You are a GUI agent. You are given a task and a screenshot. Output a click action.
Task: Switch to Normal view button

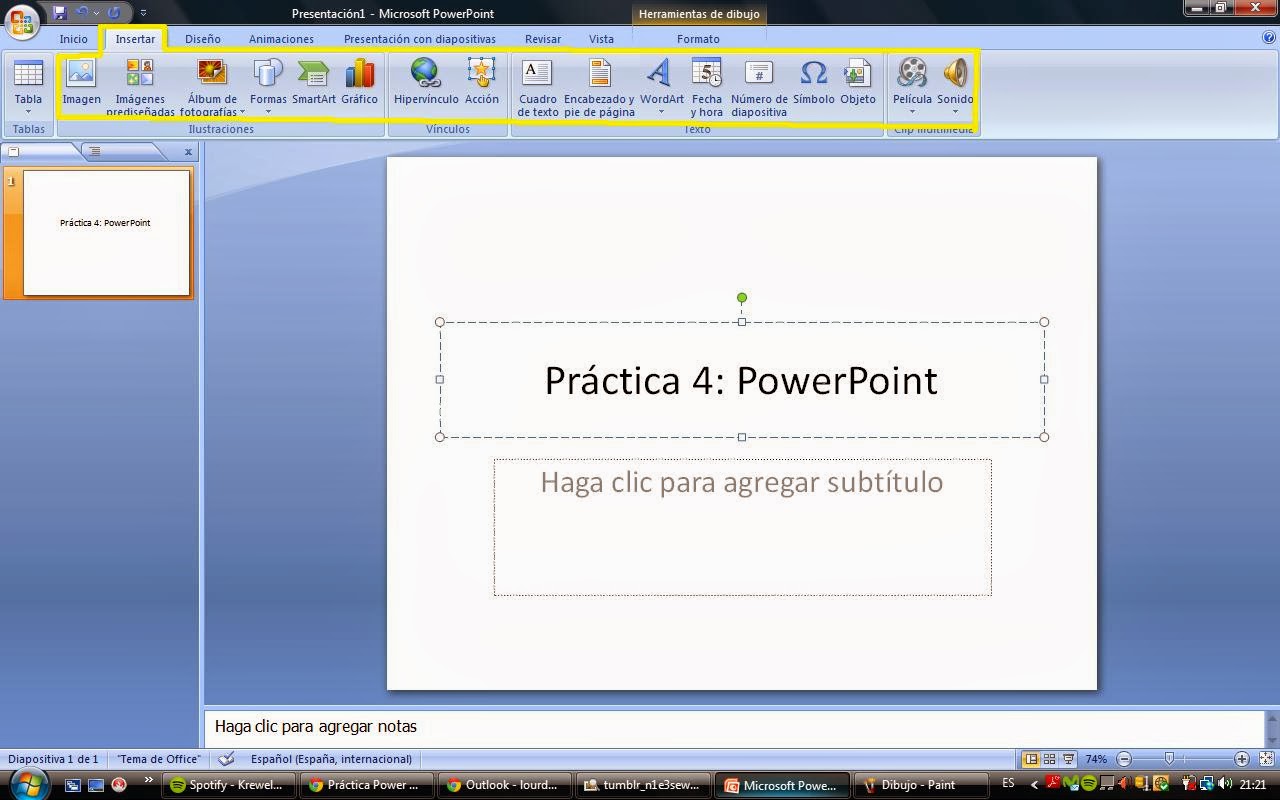pos(1031,759)
